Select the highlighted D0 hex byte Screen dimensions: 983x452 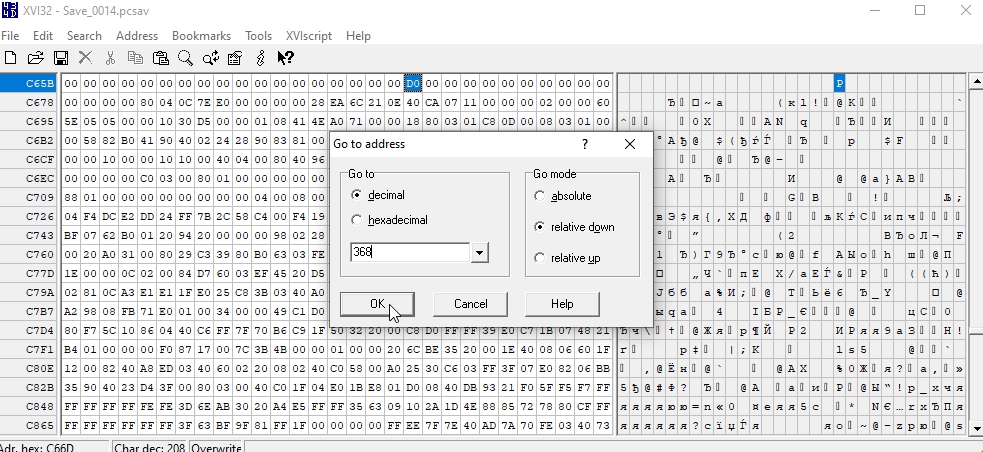[x=413, y=83]
